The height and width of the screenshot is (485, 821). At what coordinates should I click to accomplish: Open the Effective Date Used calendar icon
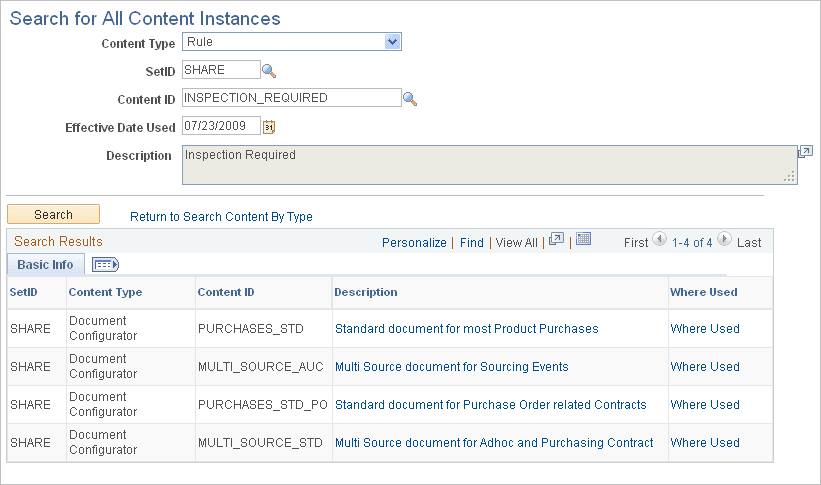[x=269, y=127]
